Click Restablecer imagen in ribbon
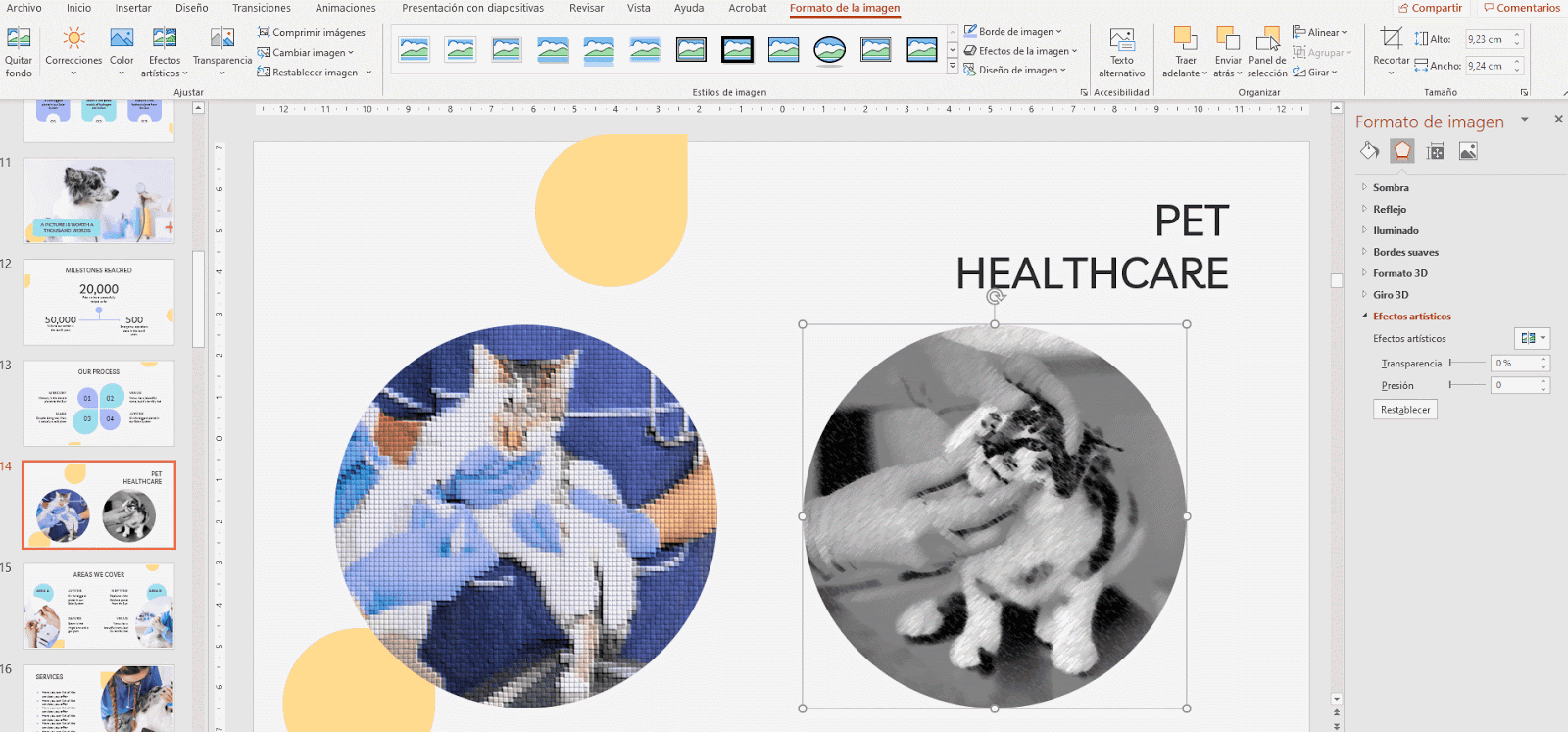The height and width of the screenshot is (732, 1568). pyautogui.click(x=308, y=72)
